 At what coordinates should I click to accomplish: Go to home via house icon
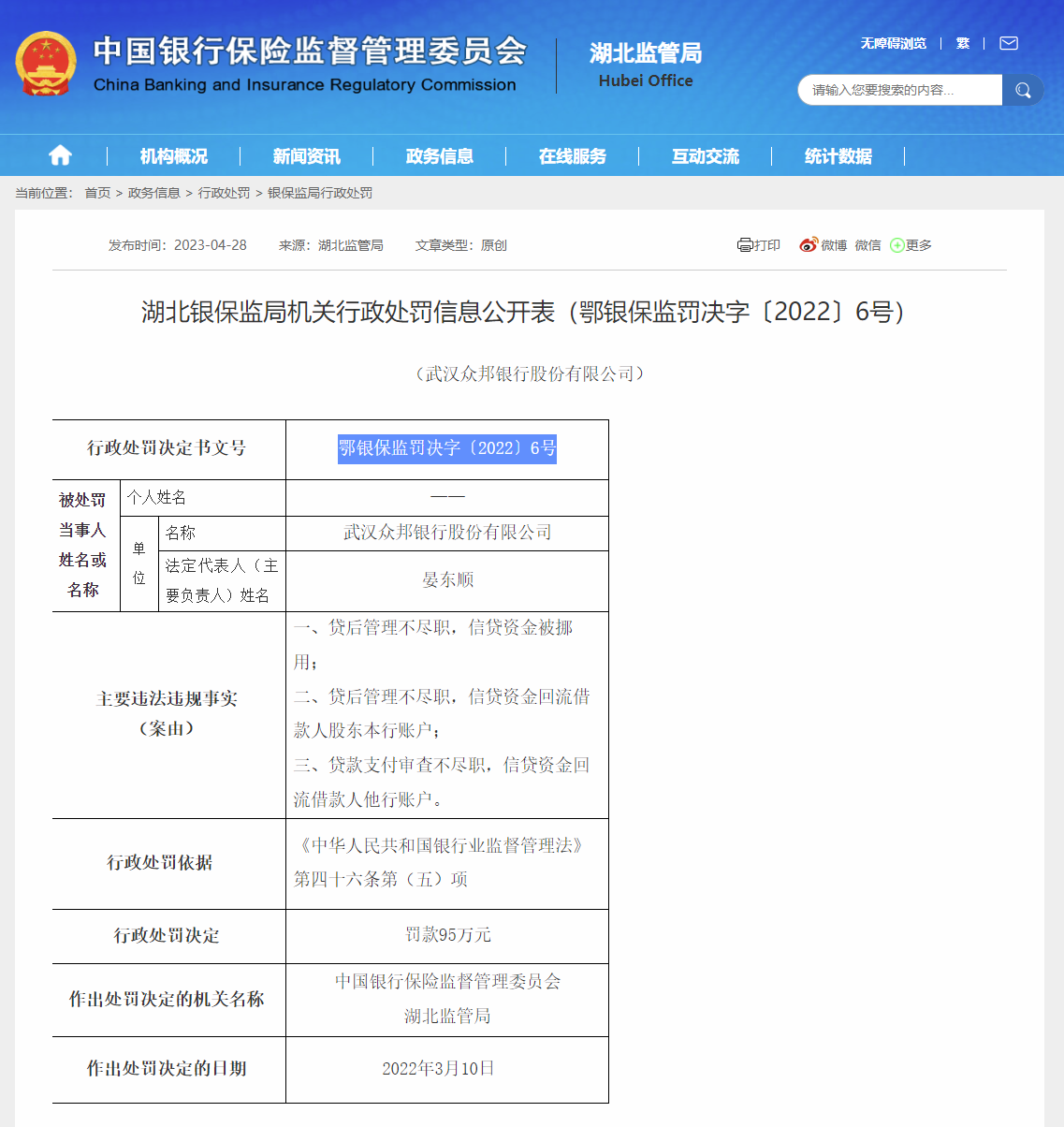pyautogui.click(x=60, y=155)
